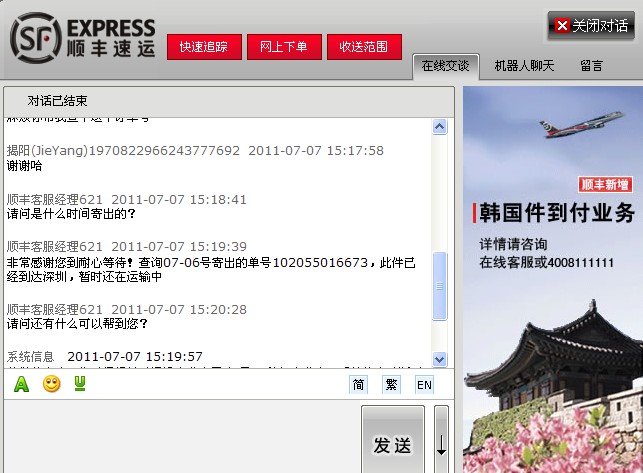Open the 收送范围 button
Viewport: 643px width, 473px height.
(364, 47)
